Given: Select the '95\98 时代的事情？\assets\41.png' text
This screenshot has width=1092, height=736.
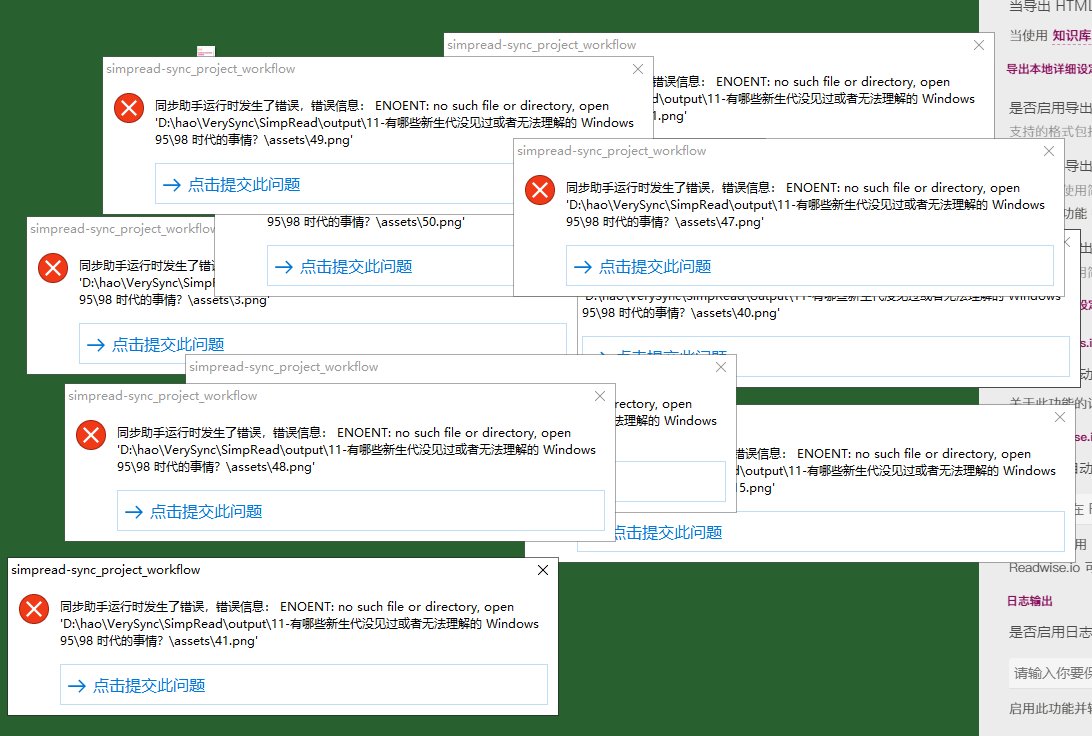Looking at the screenshot, I should click(159, 641).
